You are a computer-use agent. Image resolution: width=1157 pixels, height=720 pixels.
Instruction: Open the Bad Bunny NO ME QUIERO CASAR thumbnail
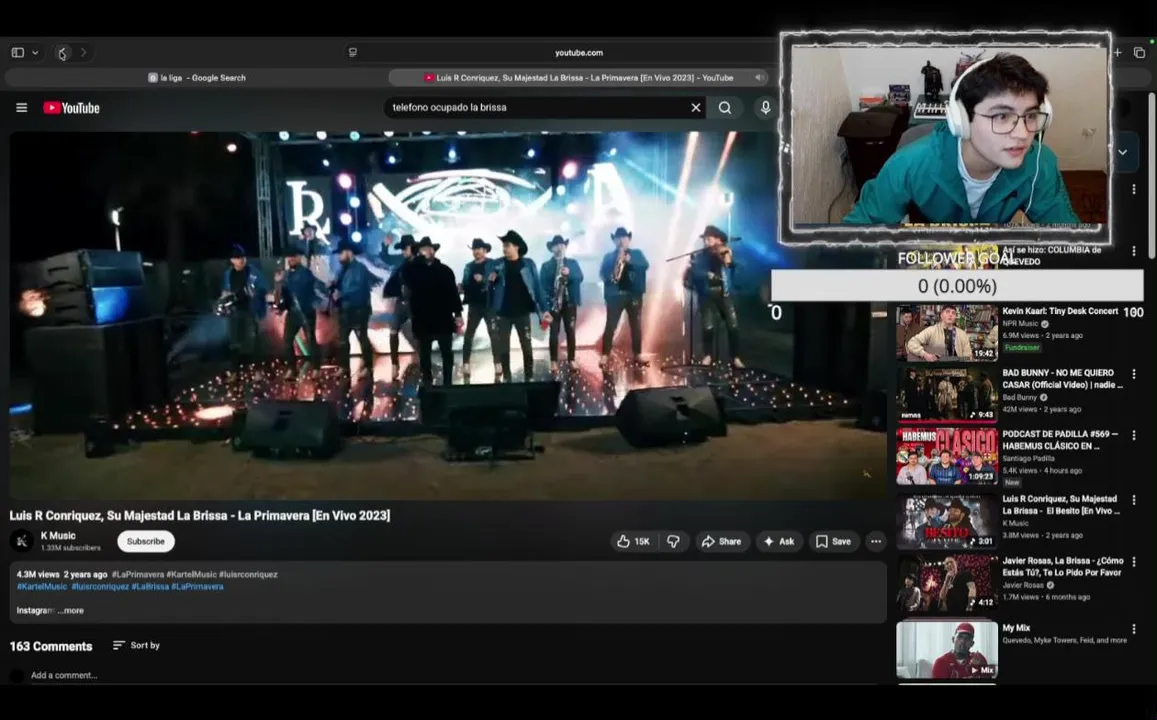pos(947,394)
